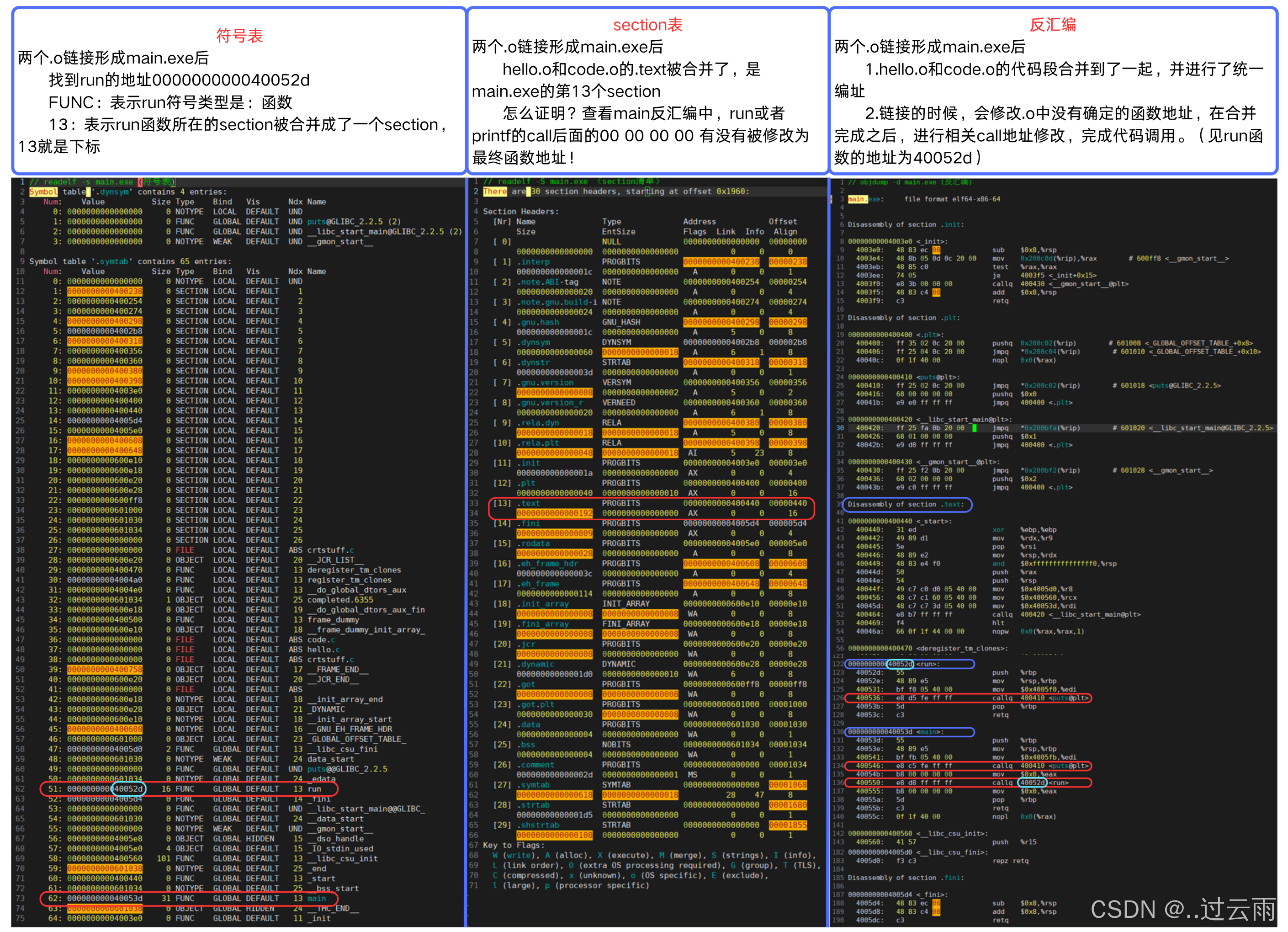This screenshot has width=1288, height=932.
Task: Select the section表 panel title
Action: pos(647,24)
